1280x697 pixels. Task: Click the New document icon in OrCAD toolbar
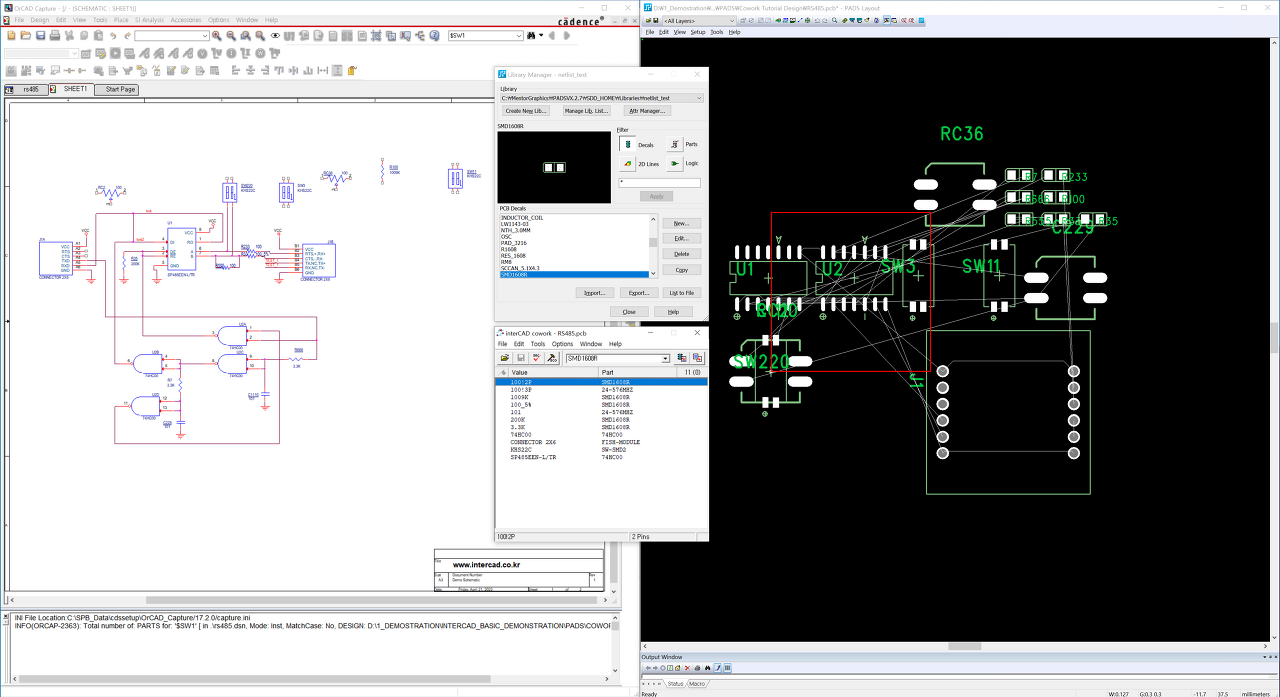11,35
